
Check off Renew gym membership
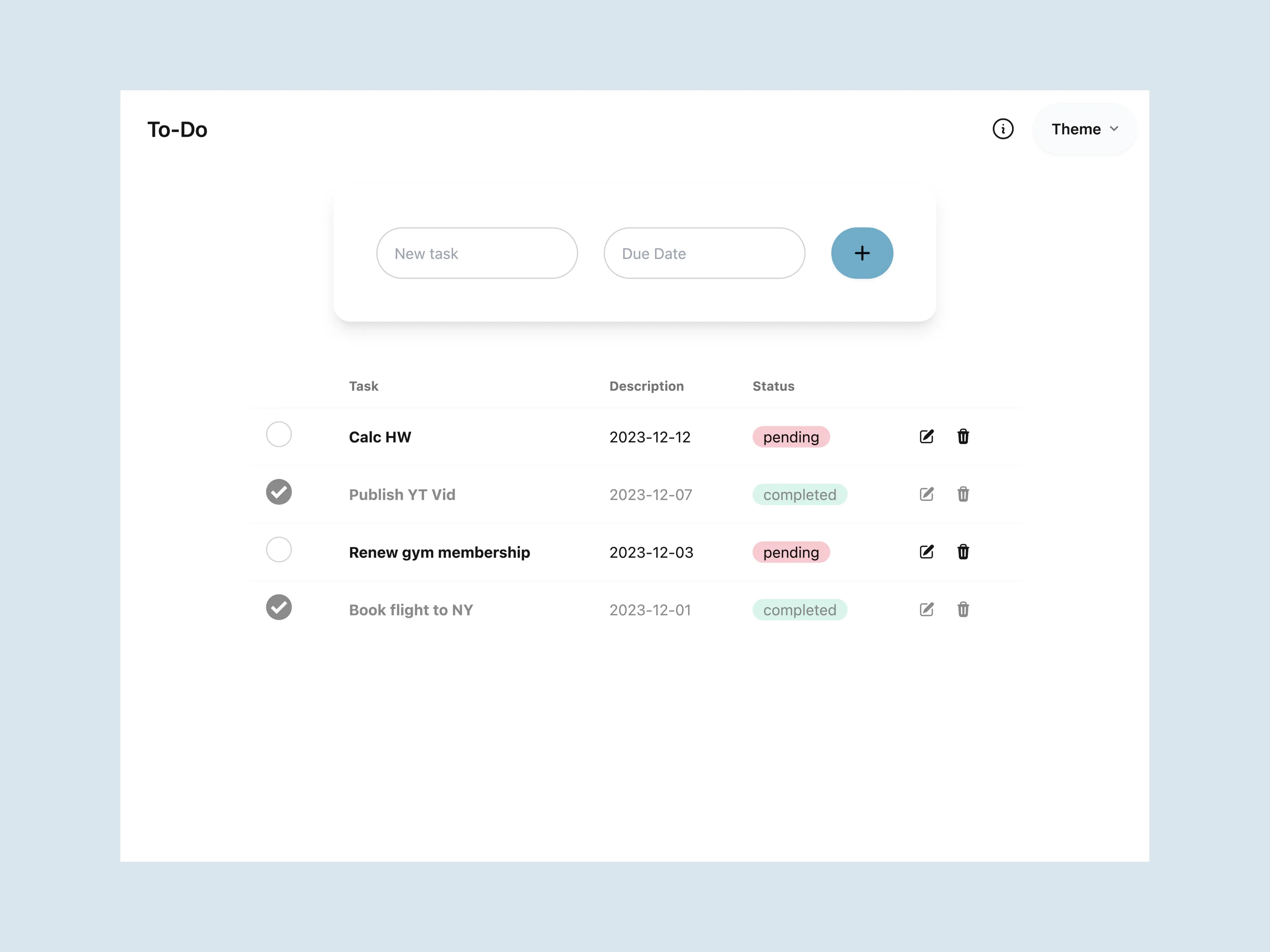click(278, 550)
